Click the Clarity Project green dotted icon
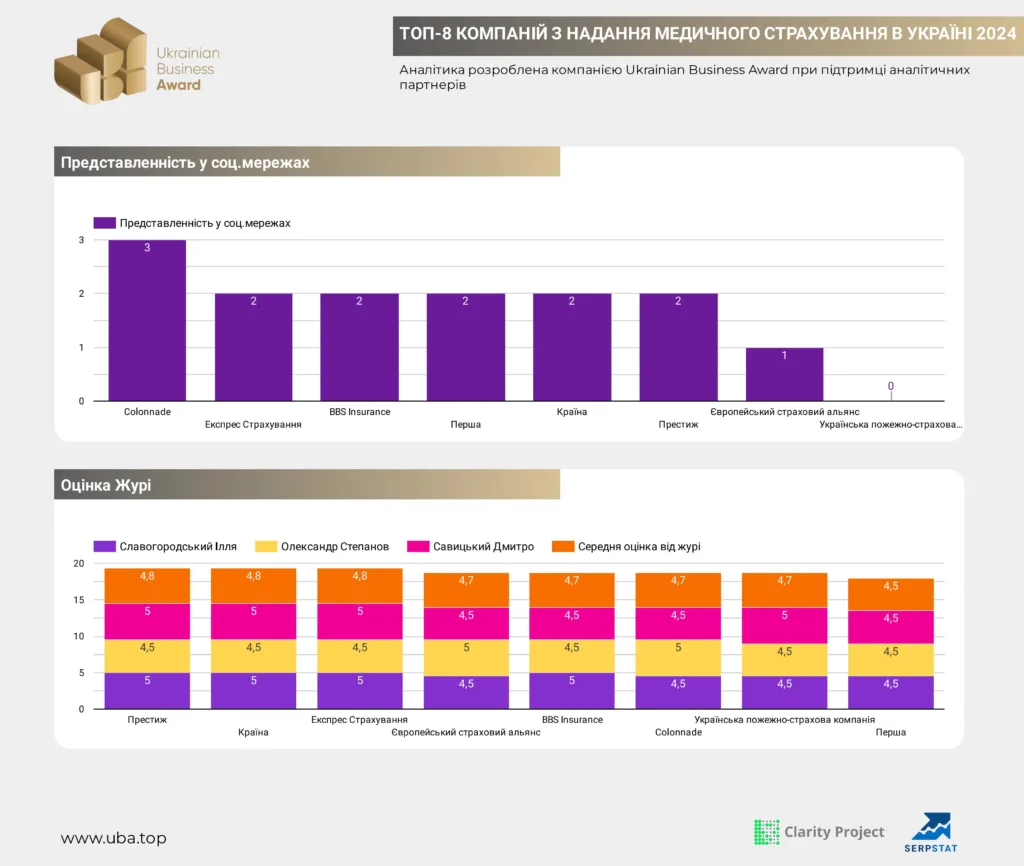 click(x=767, y=832)
